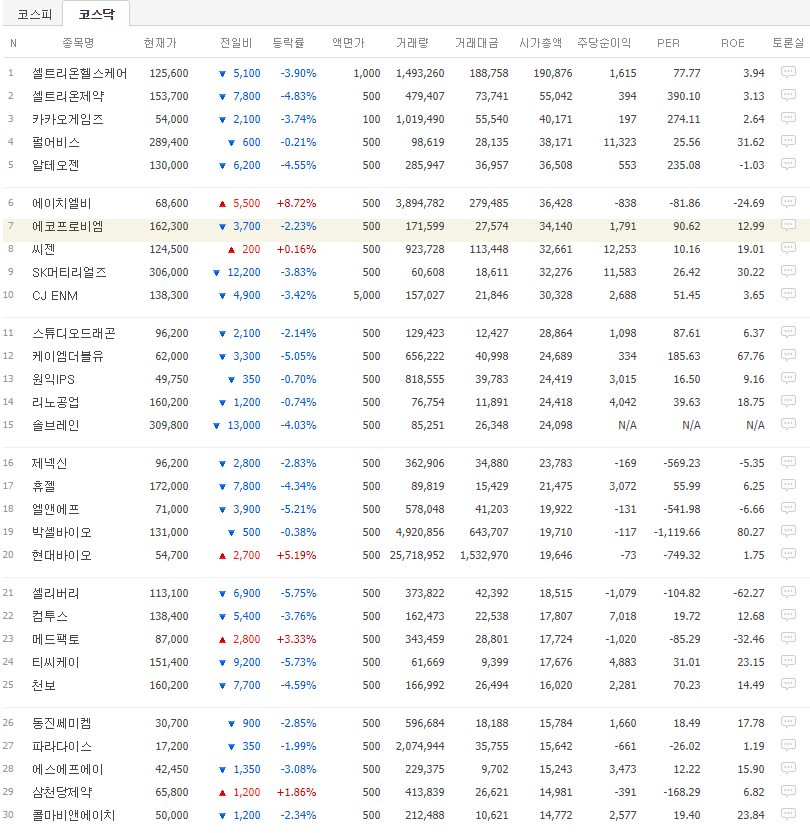Open discussion icon for 케이엠더블유

point(788,355)
